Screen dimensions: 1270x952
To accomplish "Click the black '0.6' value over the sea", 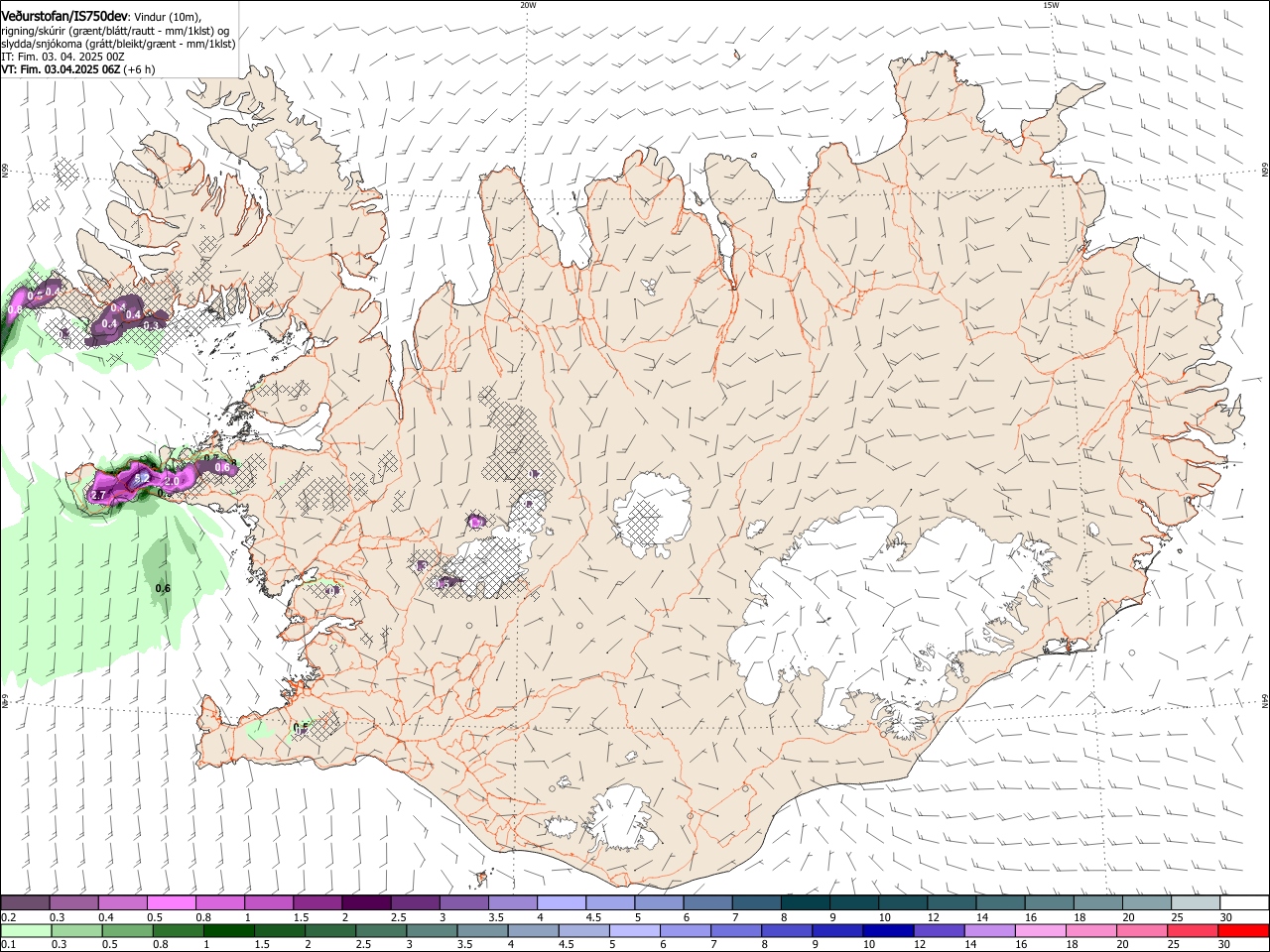I will pos(163,589).
